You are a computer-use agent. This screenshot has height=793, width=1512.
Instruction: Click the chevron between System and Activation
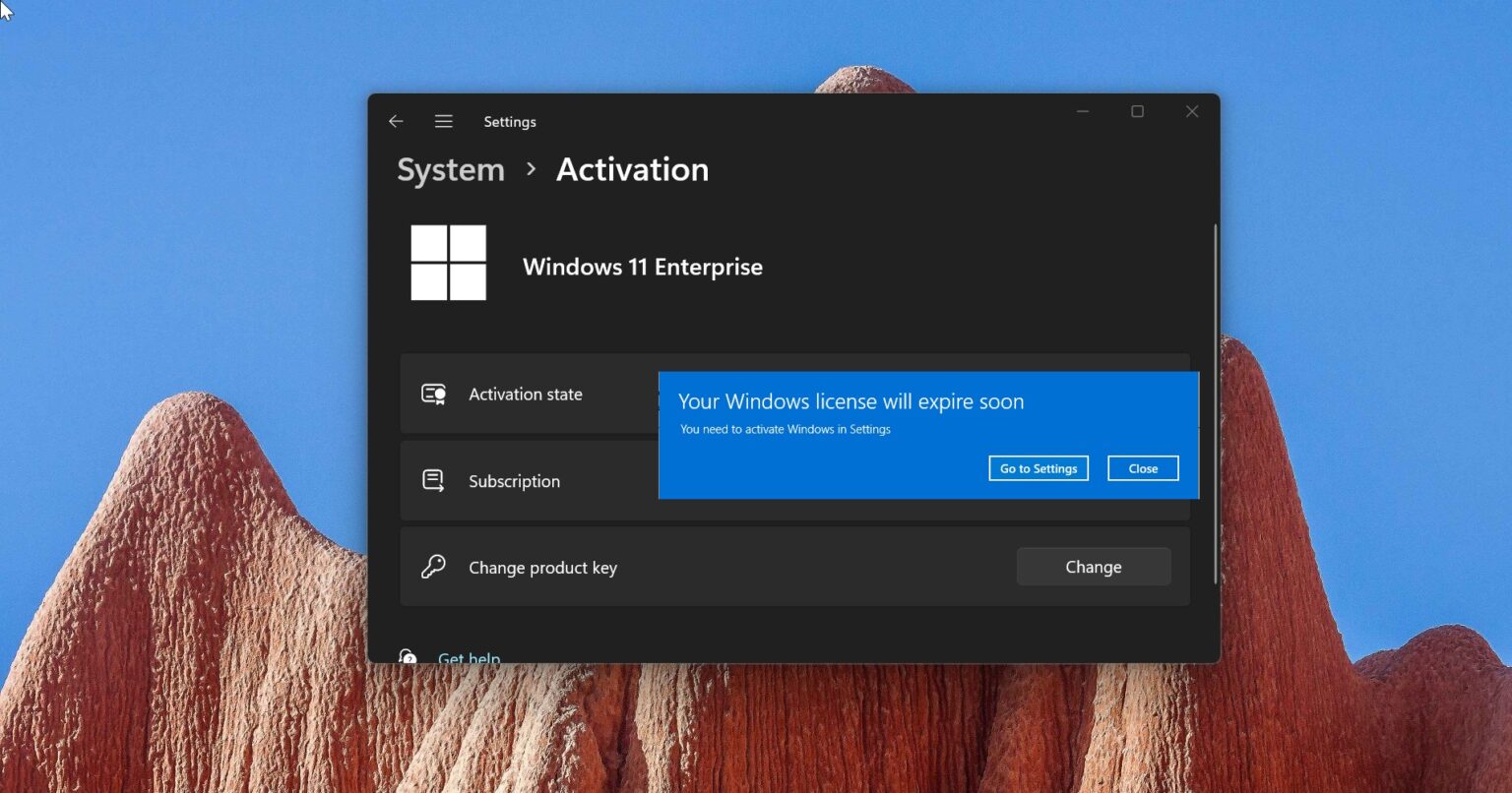(530, 169)
